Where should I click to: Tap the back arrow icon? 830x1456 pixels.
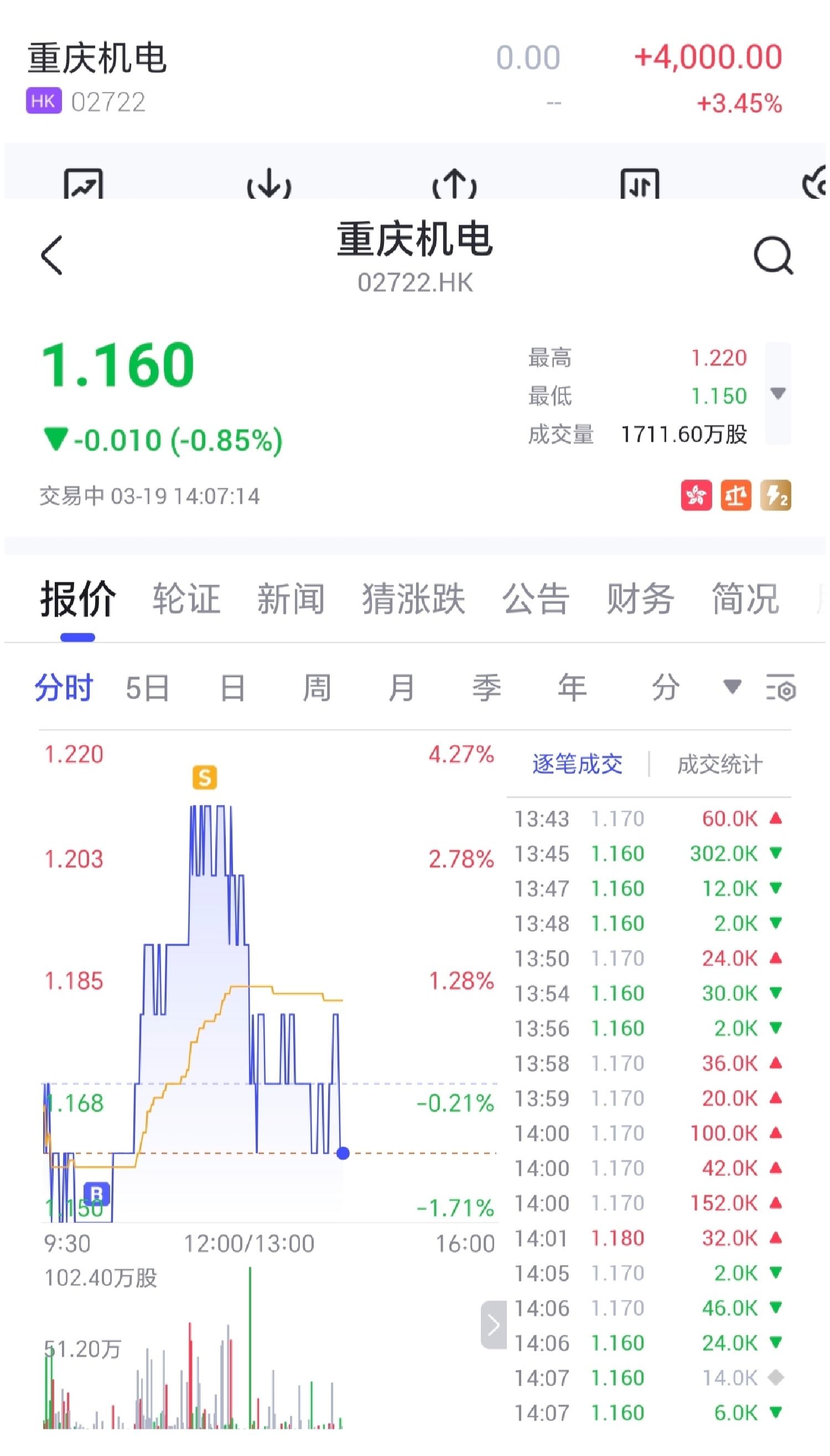coord(51,255)
